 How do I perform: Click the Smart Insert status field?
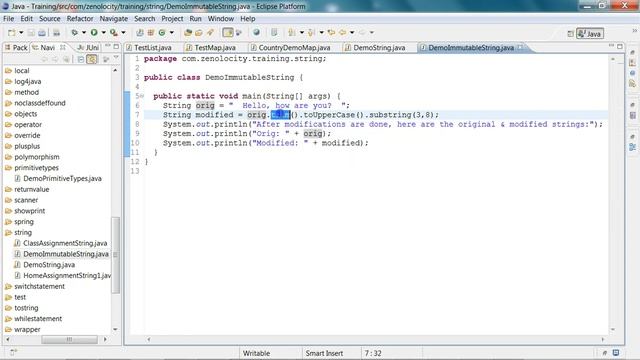click(324, 353)
